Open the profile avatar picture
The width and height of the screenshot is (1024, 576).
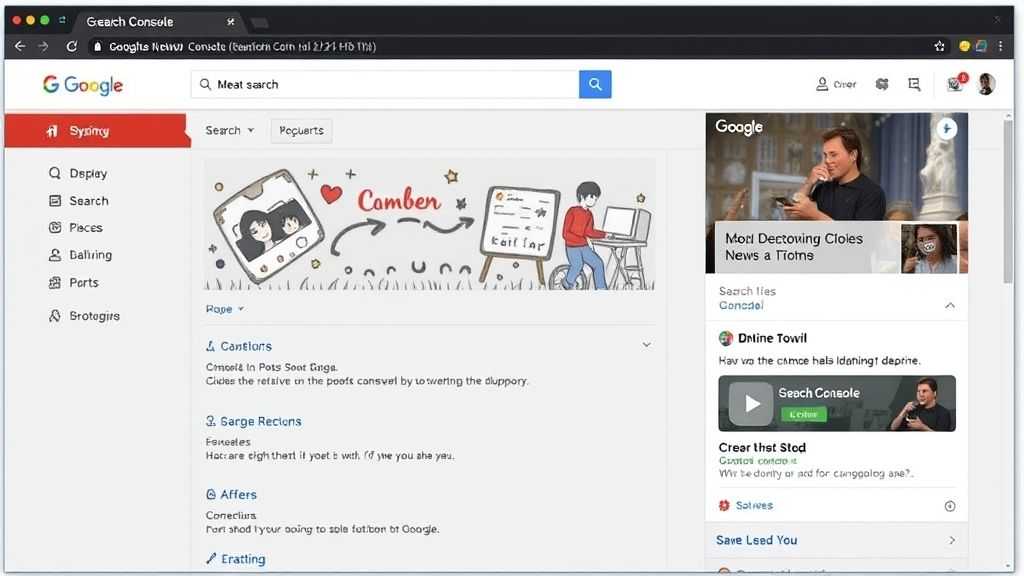987,84
